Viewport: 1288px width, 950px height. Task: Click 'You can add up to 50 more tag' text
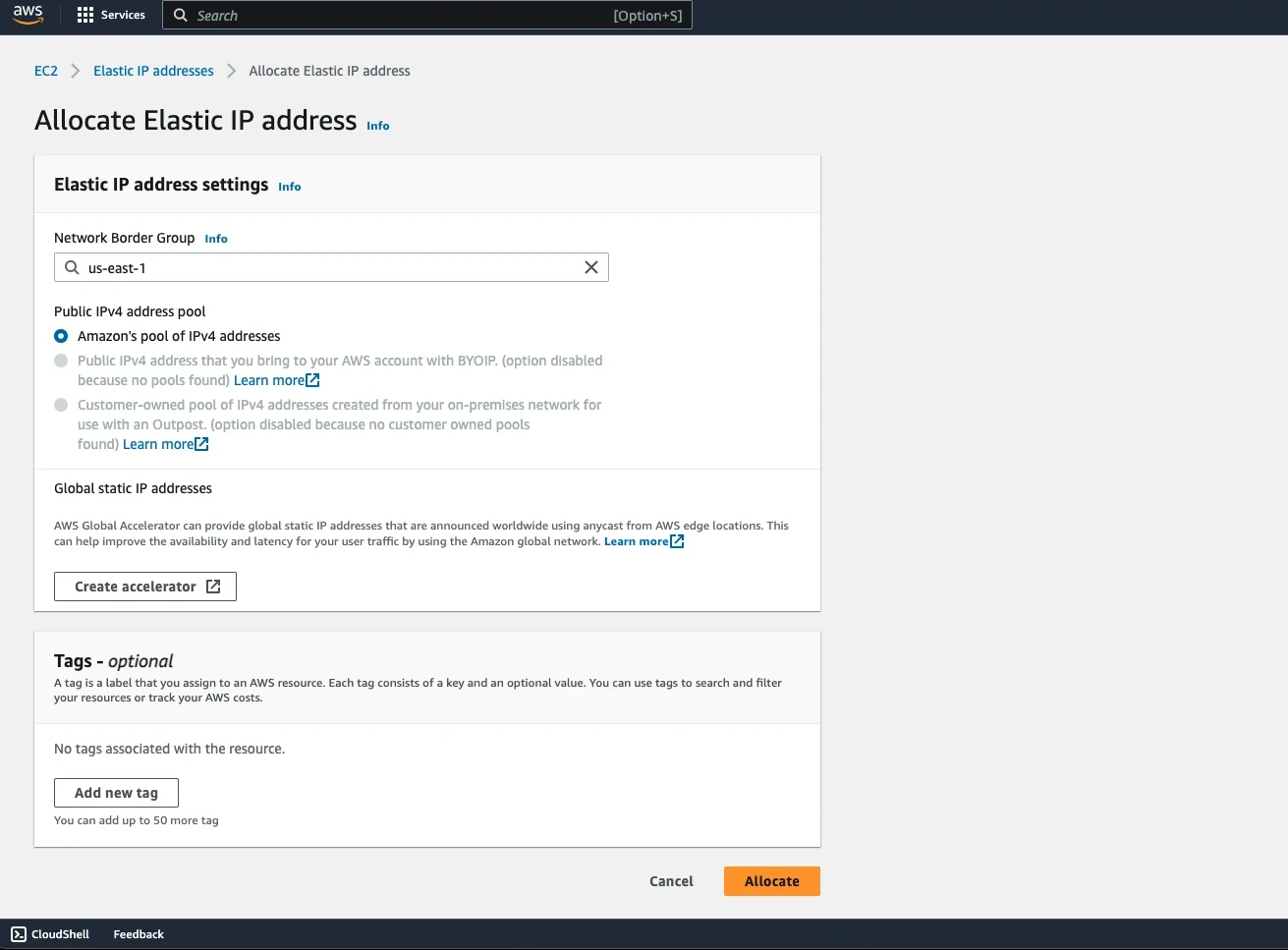coord(137,820)
